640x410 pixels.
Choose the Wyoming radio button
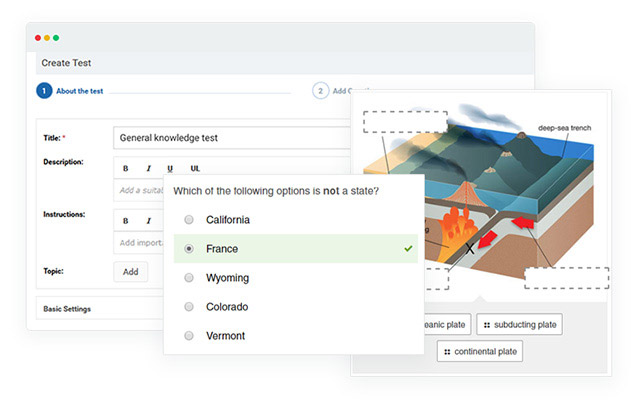point(189,278)
